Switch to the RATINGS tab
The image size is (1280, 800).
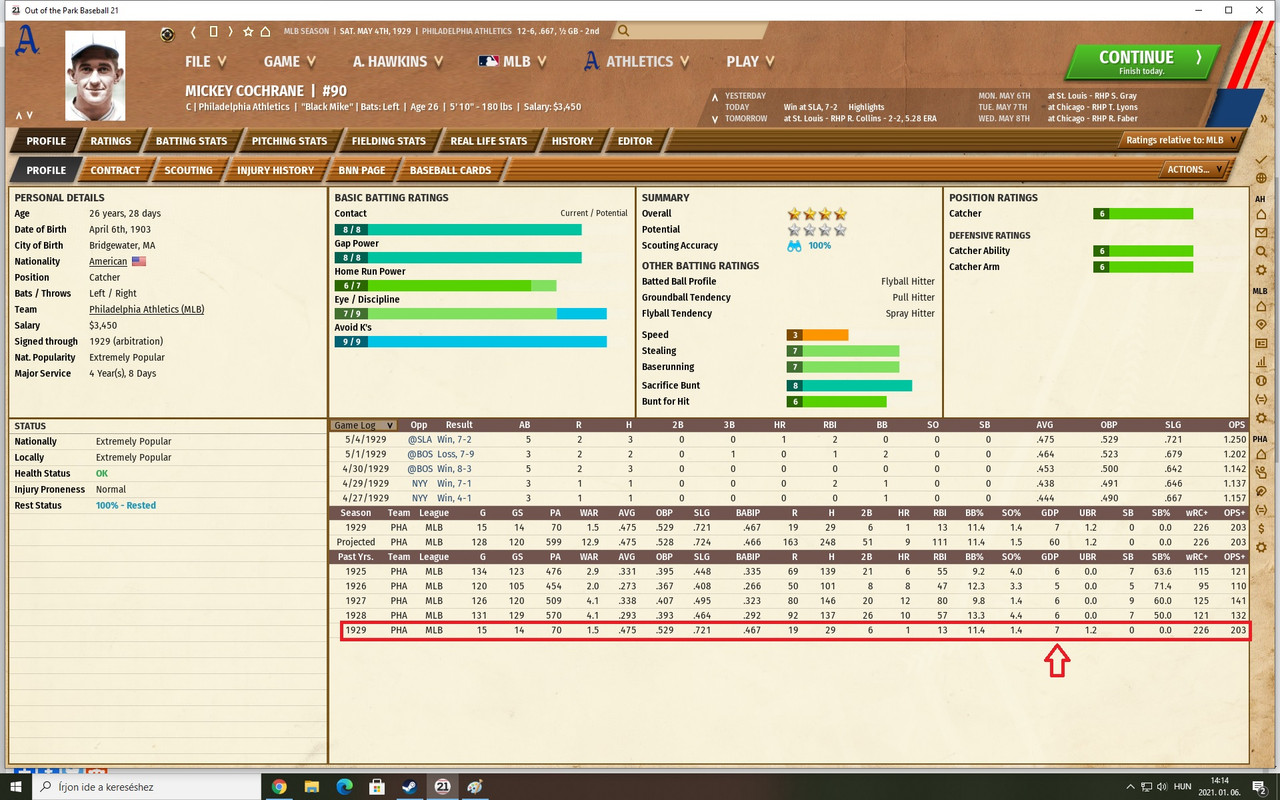pos(110,141)
